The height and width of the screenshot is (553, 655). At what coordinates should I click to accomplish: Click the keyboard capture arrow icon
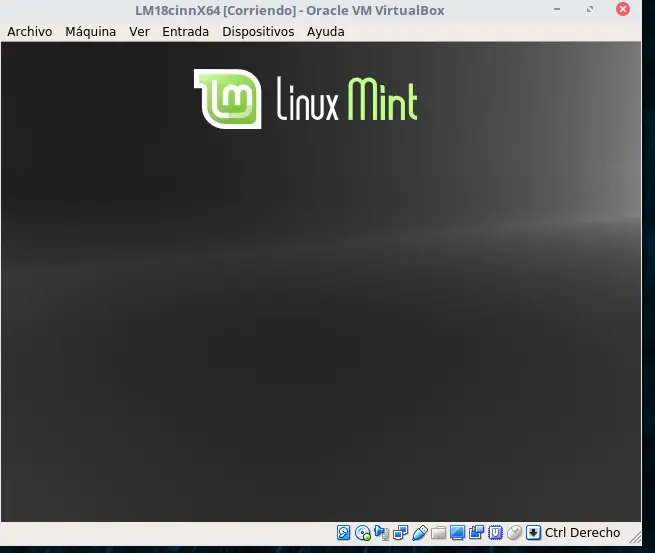[533, 533]
